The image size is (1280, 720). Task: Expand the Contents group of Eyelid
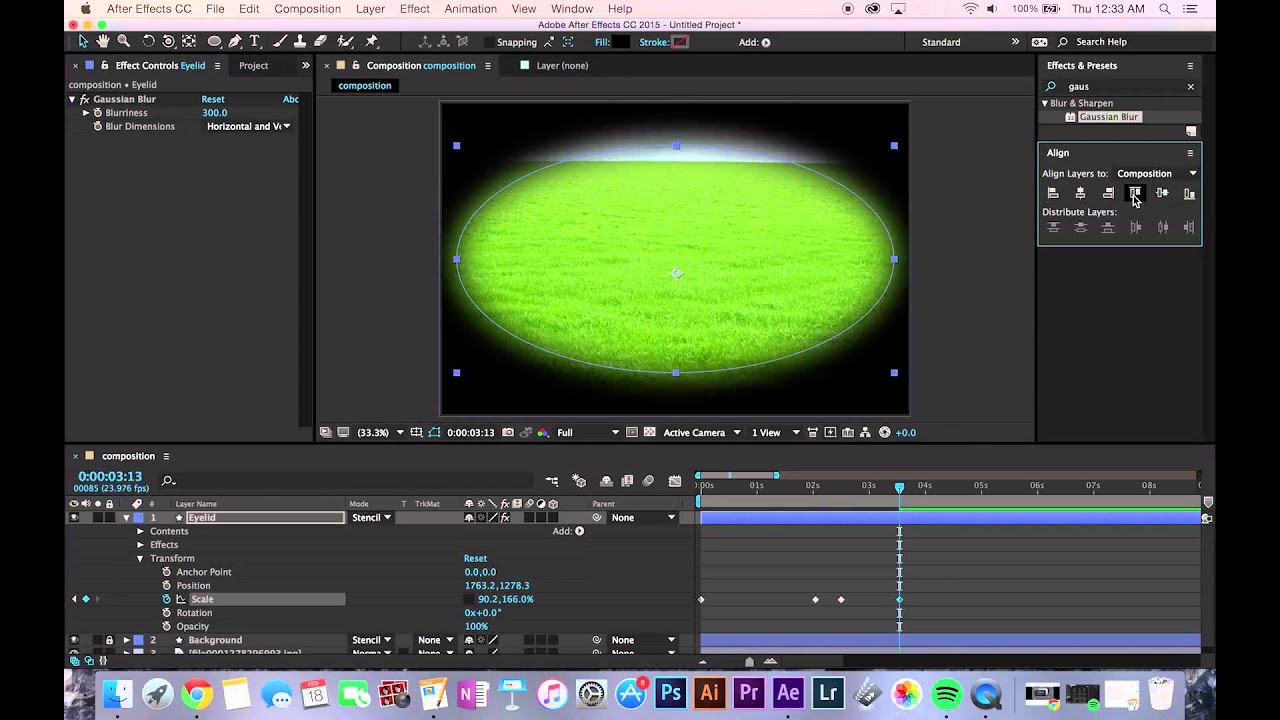click(x=140, y=531)
